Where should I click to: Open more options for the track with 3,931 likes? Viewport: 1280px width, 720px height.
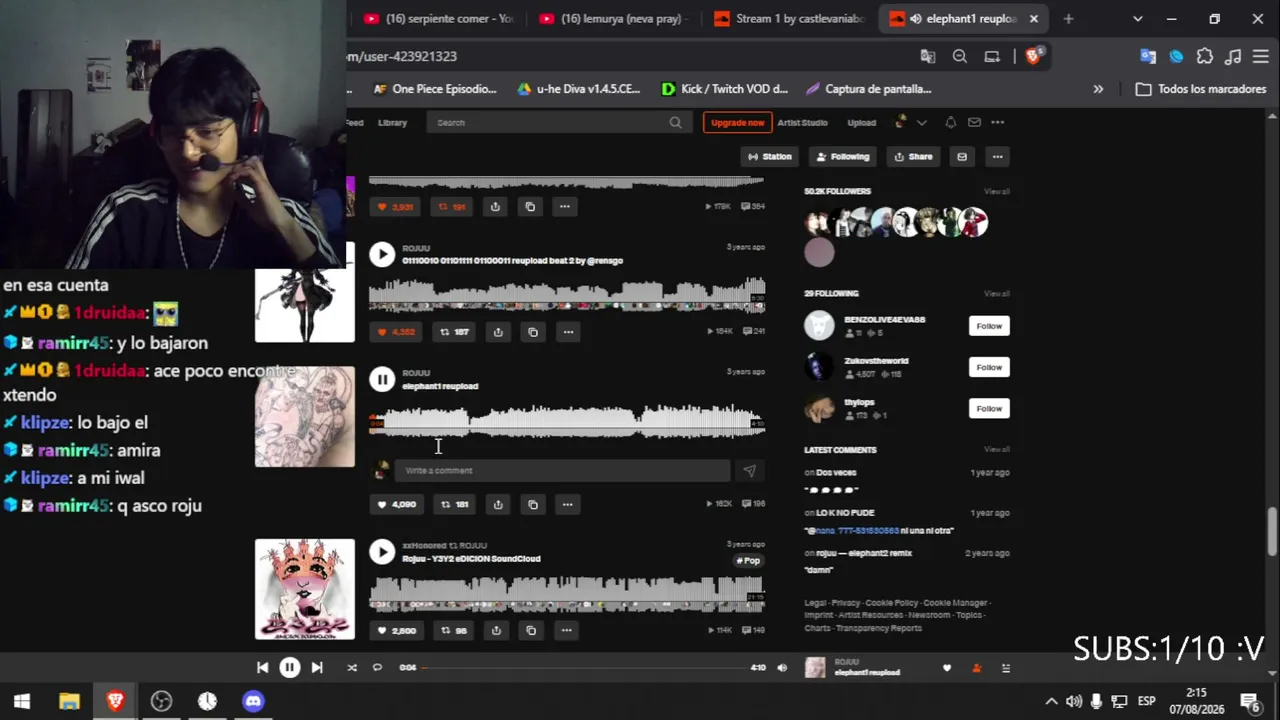(565, 207)
